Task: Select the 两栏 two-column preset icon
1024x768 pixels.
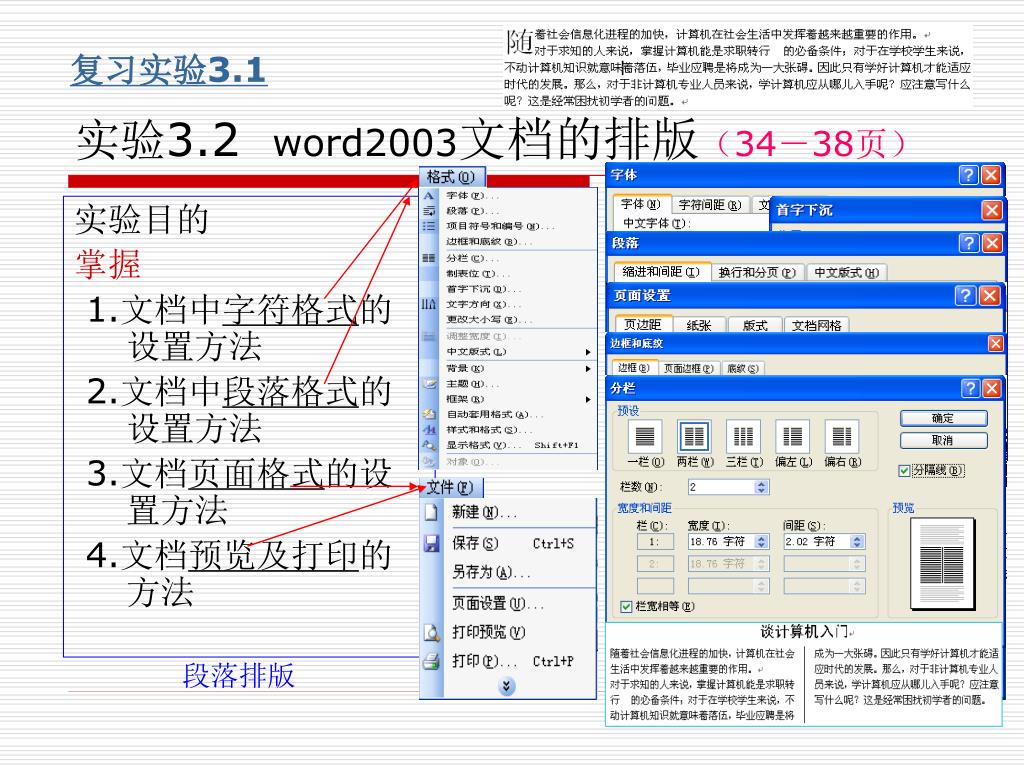Action: click(x=694, y=436)
